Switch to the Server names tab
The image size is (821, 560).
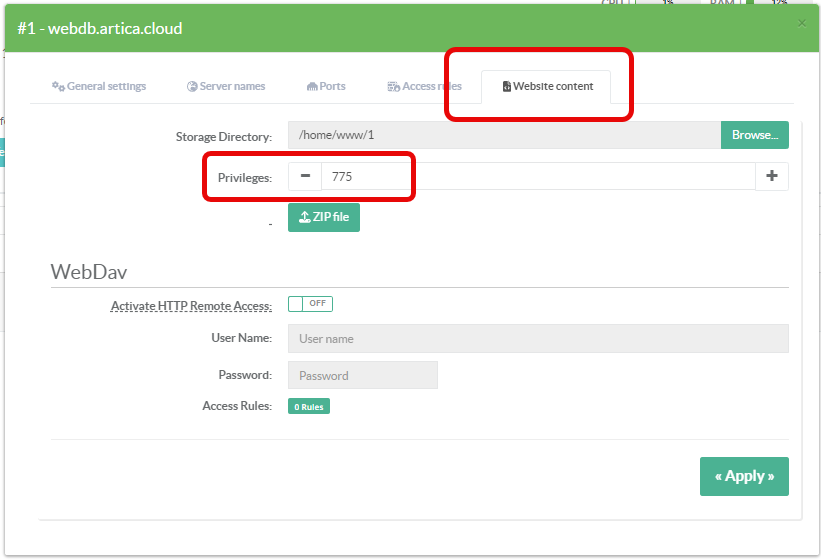click(226, 86)
